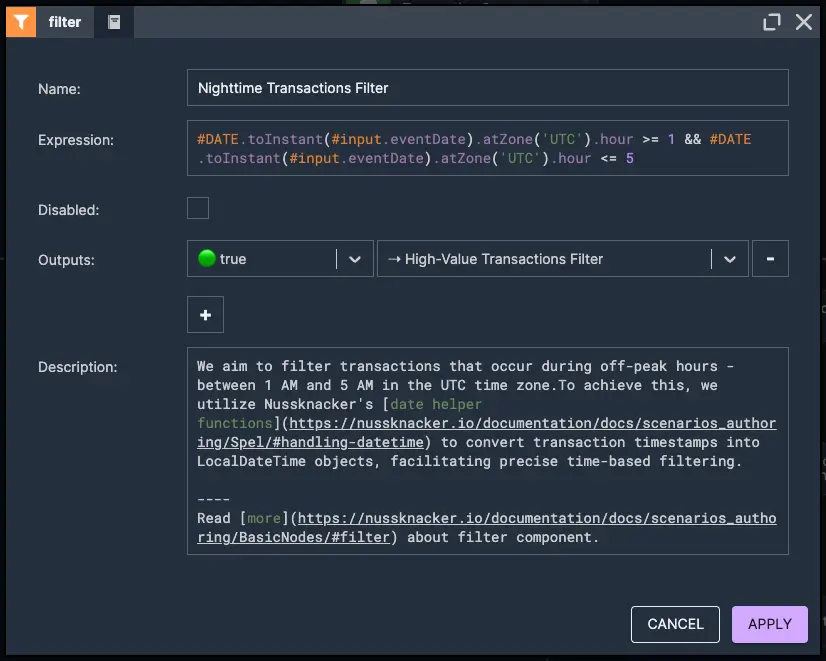Click the APPLY button
This screenshot has height=661, width=826.
pos(770,624)
